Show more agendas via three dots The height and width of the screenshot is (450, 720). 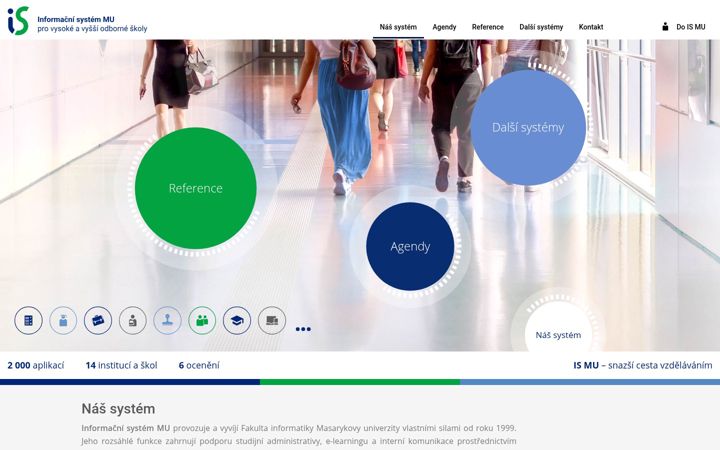(303, 329)
